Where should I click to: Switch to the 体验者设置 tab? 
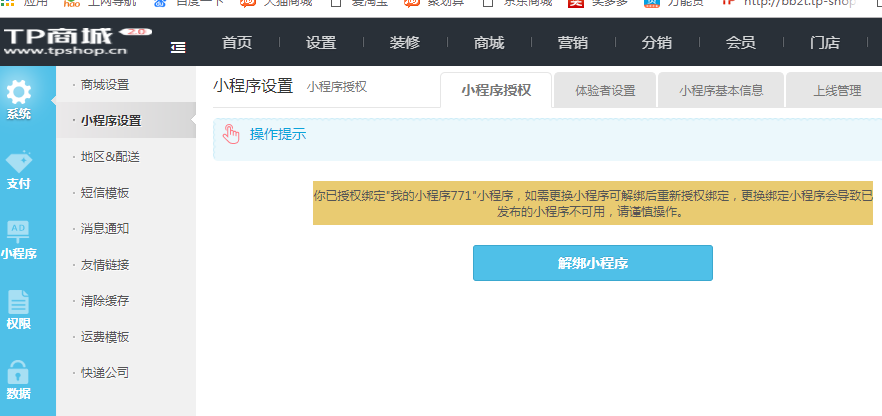(605, 90)
